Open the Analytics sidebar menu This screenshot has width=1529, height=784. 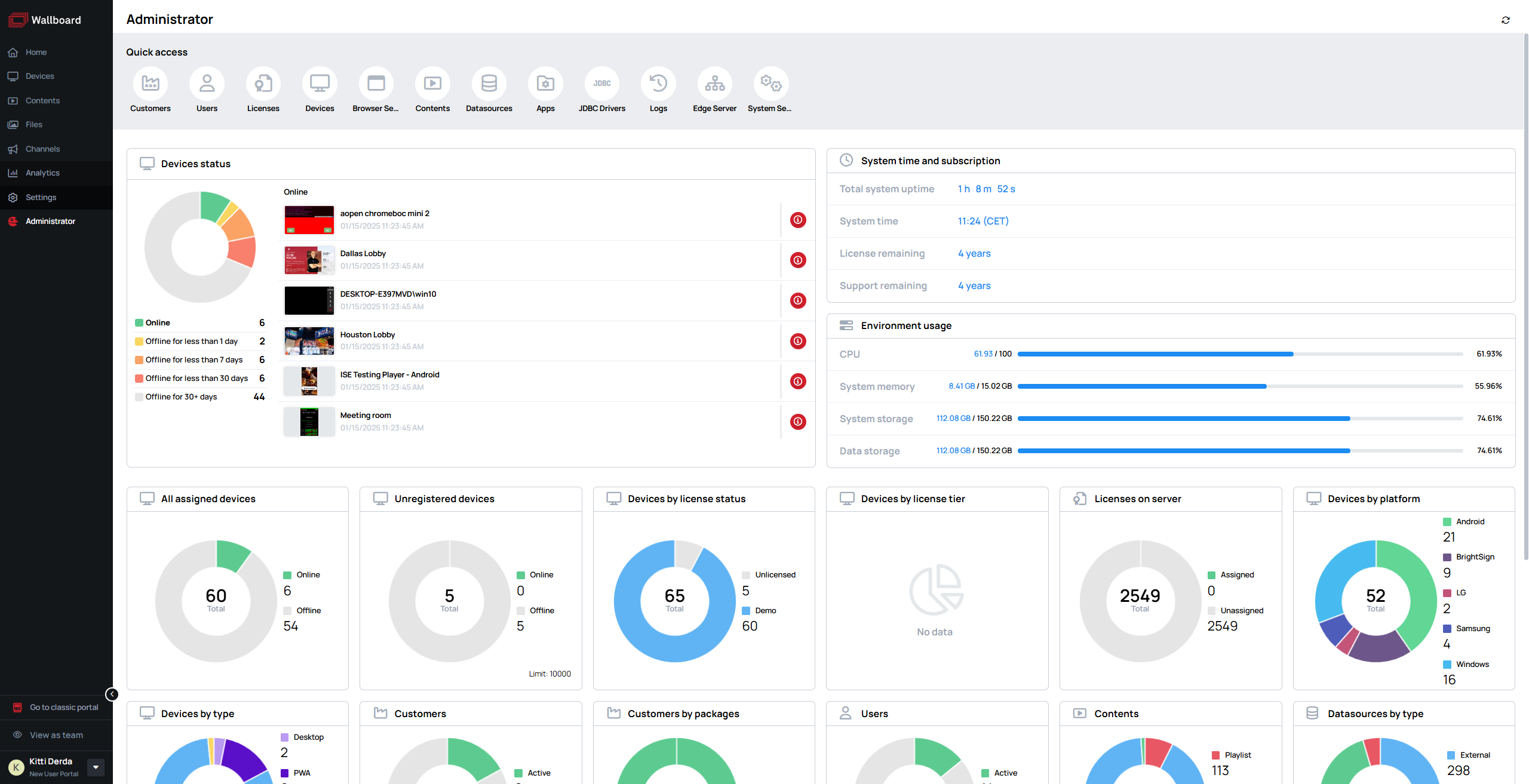pyautogui.click(x=42, y=173)
